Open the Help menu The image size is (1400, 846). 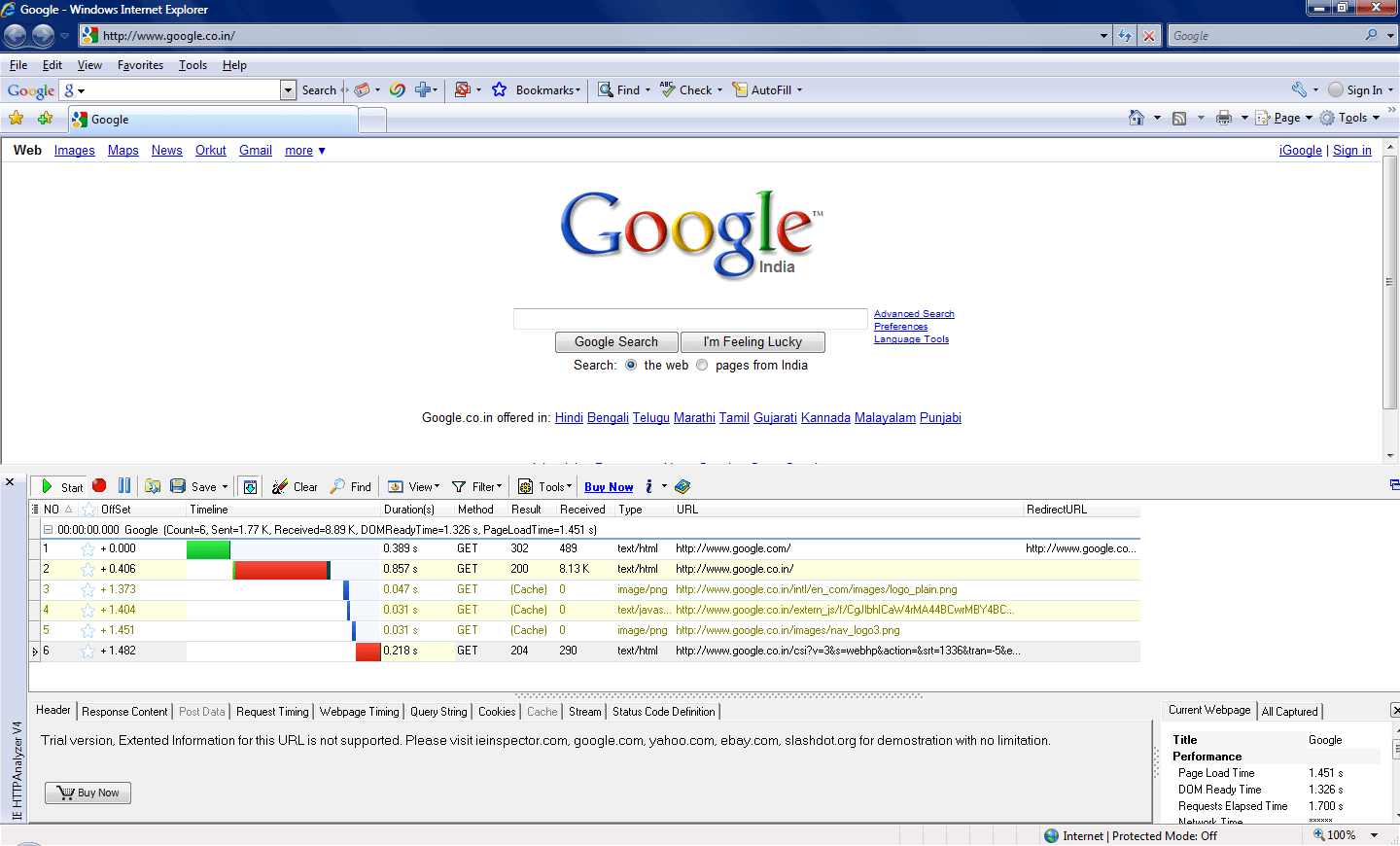(x=234, y=65)
